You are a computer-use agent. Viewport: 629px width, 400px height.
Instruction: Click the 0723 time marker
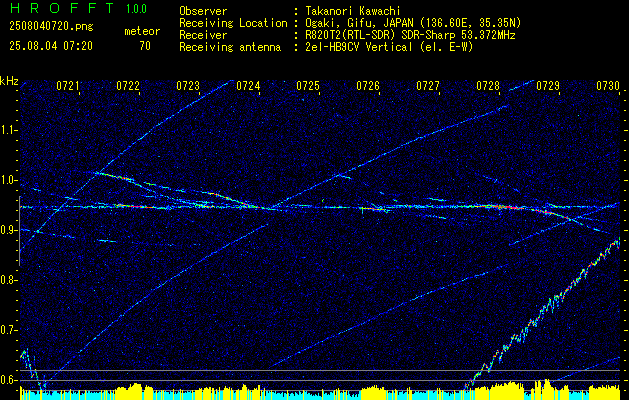pos(188,86)
